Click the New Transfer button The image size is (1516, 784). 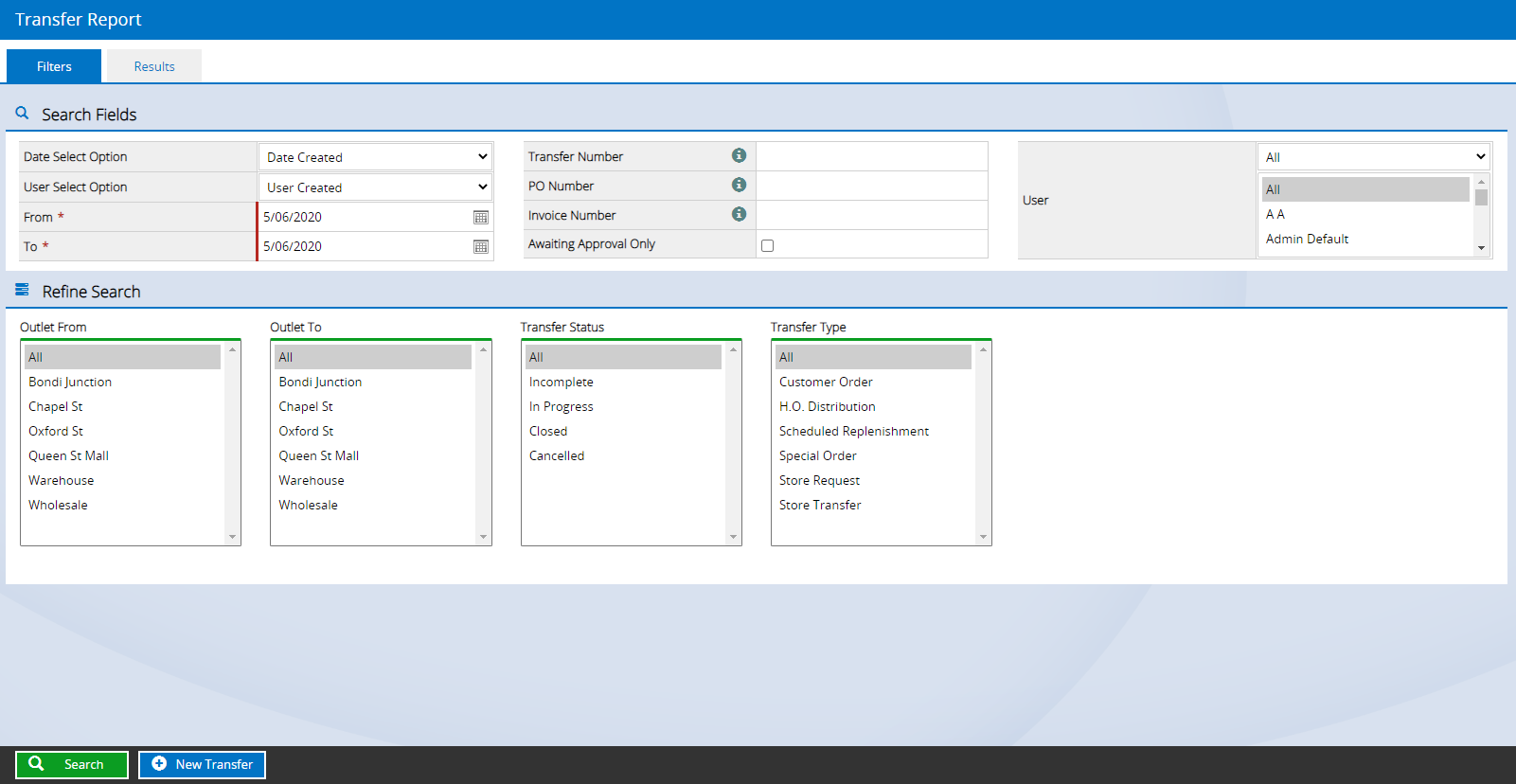pyautogui.click(x=203, y=764)
